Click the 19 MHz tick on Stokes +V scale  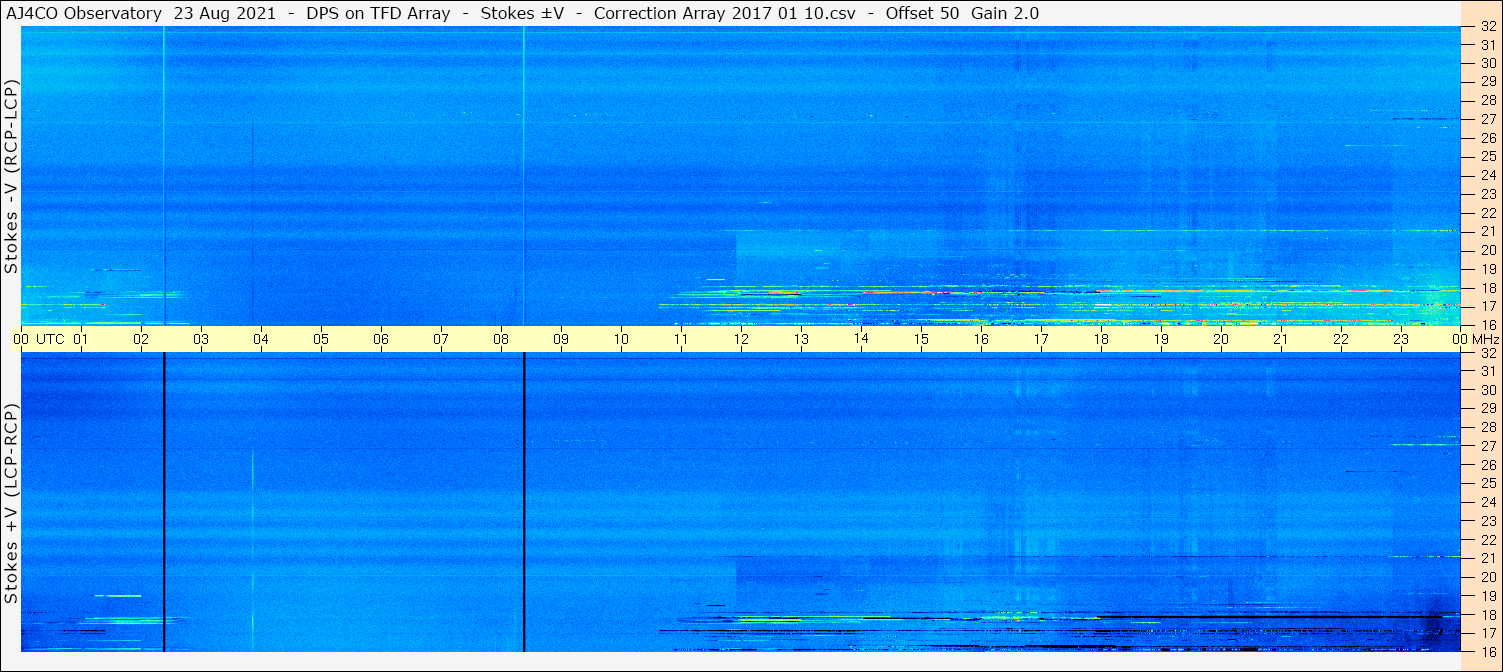[1487, 595]
